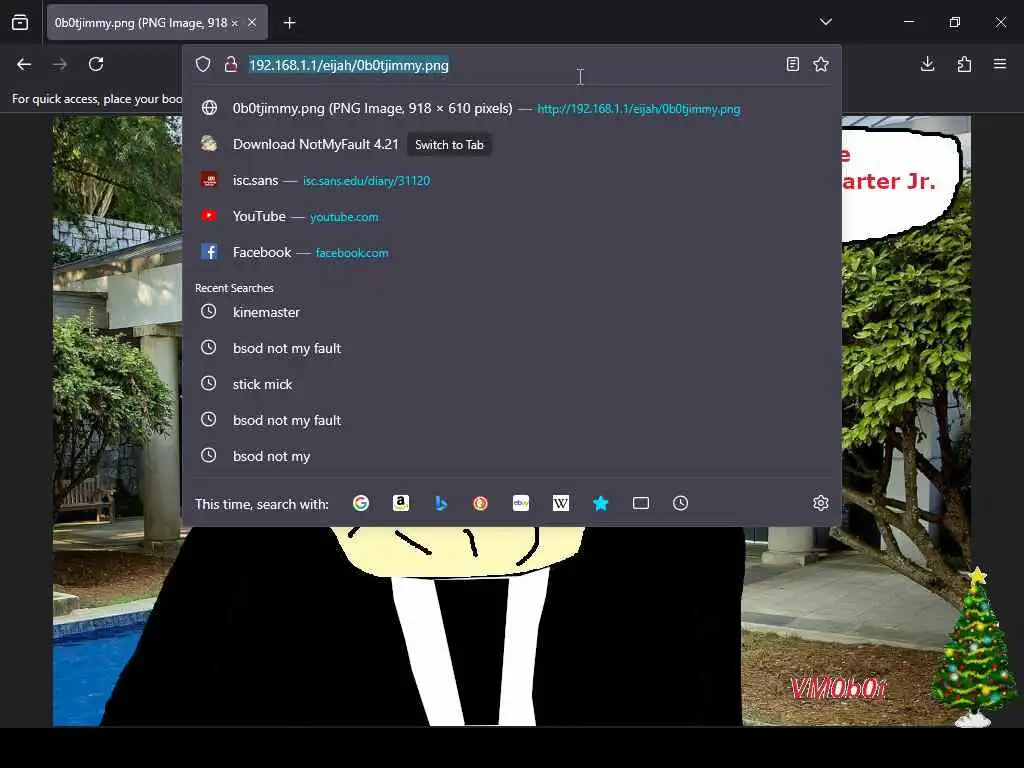
Task: Toggle Reader View icon in address bar
Action: tap(792, 64)
